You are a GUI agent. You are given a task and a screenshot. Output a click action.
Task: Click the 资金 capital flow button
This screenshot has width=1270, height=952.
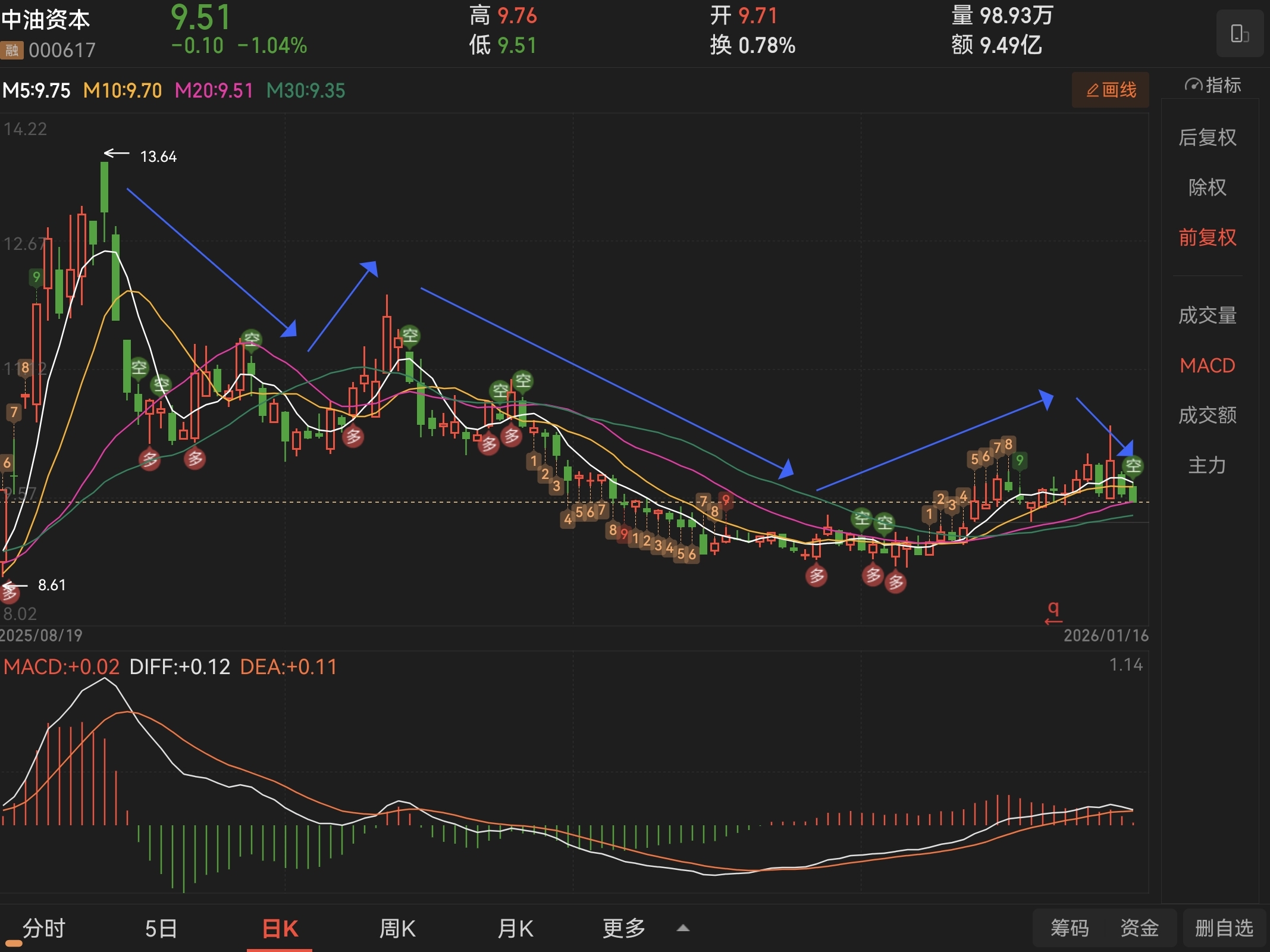click(1139, 928)
